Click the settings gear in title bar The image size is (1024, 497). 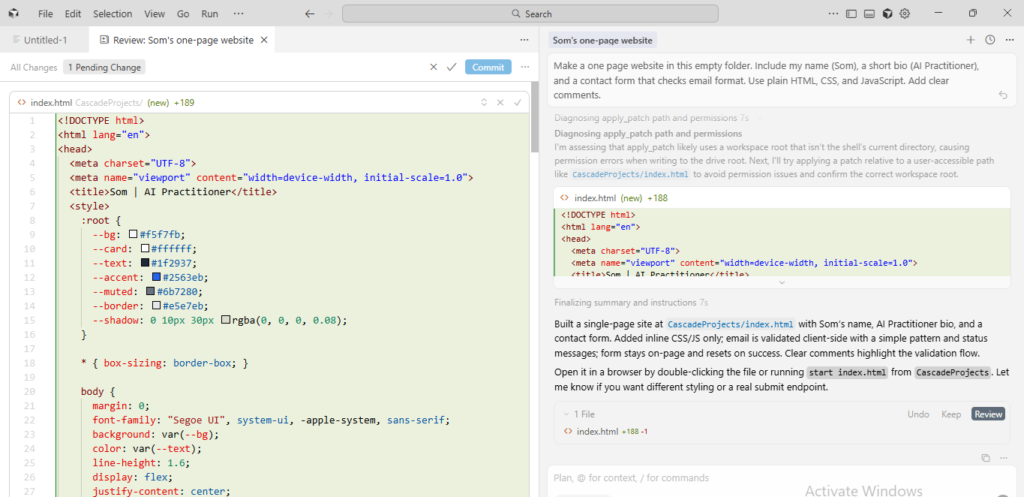click(x=904, y=14)
